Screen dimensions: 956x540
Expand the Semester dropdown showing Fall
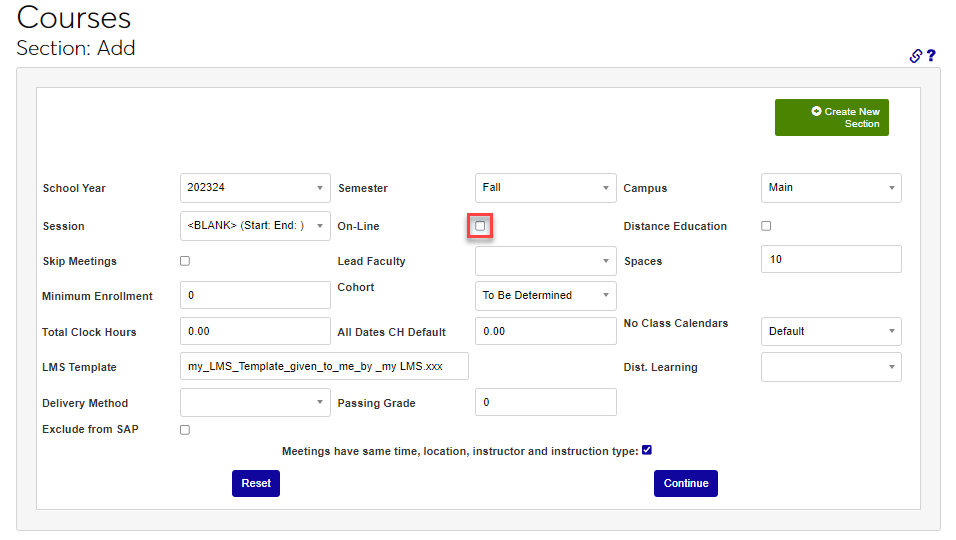click(x=545, y=188)
